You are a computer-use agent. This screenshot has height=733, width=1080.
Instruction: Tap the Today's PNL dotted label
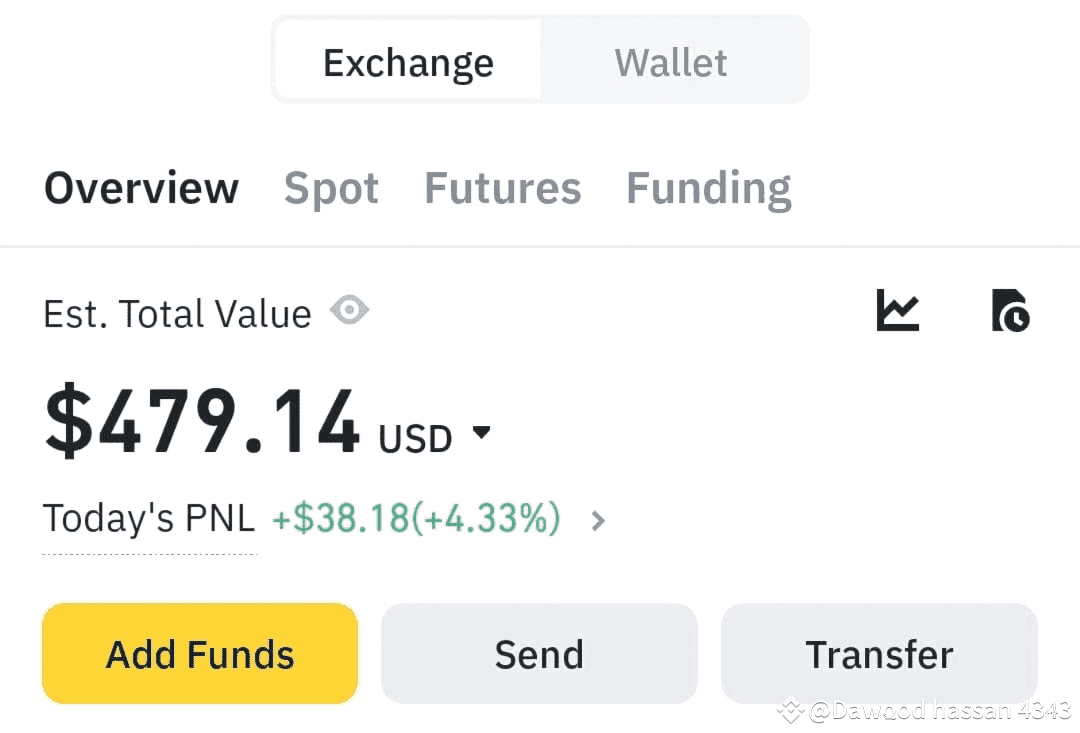(x=149, y=518)
